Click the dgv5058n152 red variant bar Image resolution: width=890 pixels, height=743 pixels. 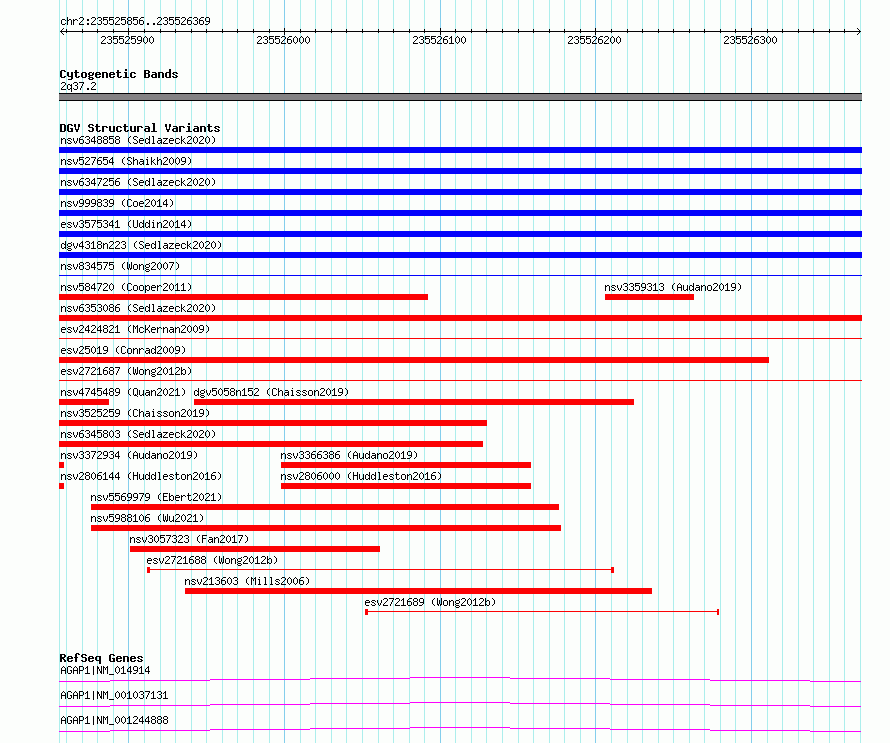(x=414, y=402)
